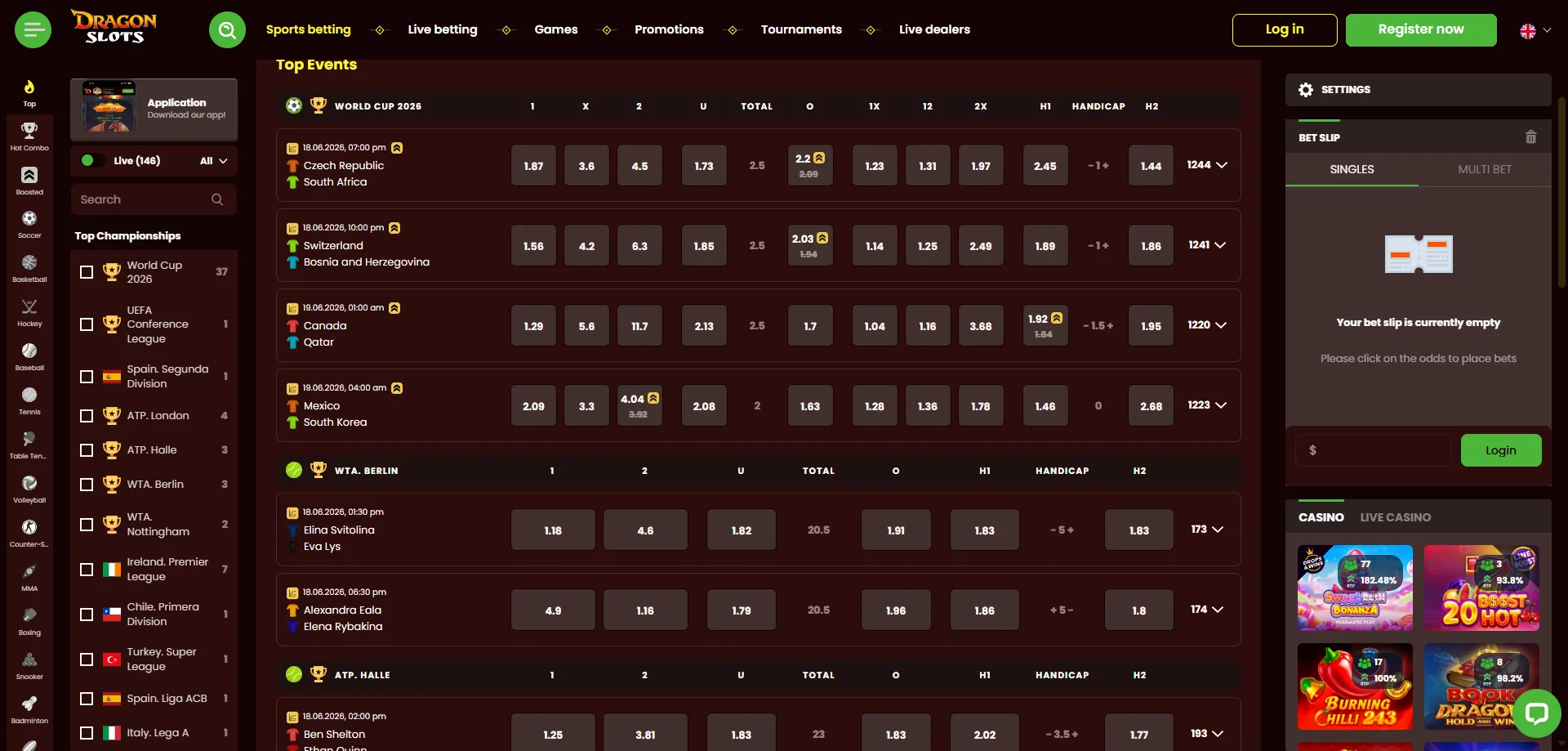Clear bet slip with trash icon

point(1531,137)
